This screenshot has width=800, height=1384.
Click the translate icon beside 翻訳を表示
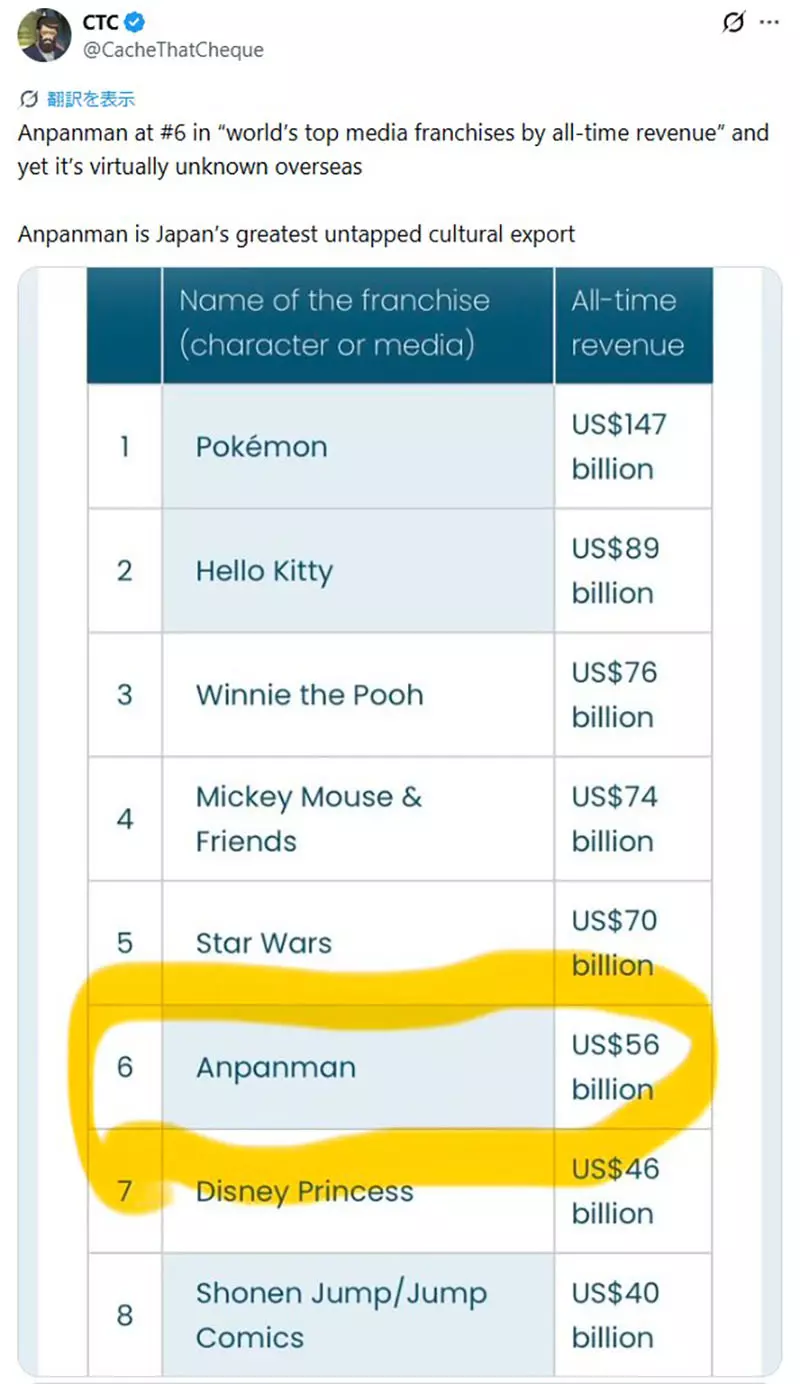click(x=28, y=99)
